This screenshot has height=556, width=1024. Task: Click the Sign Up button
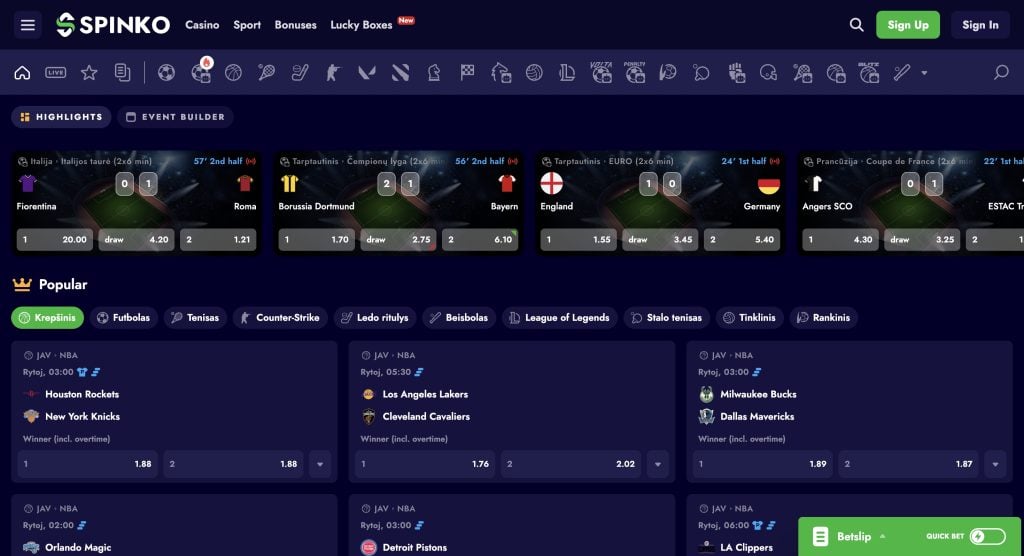tap(908, 25)
